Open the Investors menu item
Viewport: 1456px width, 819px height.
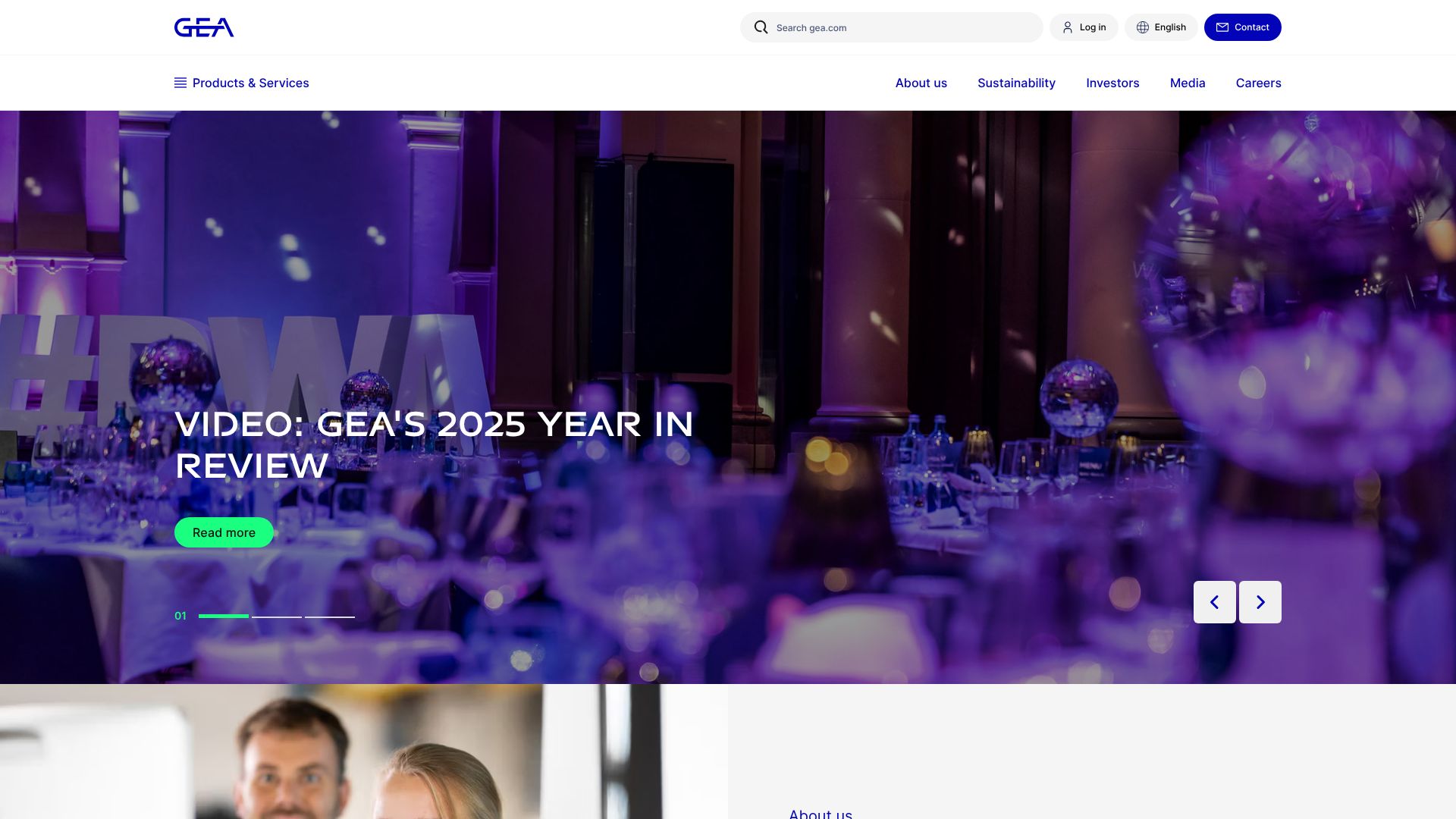tap(1112, 83)
